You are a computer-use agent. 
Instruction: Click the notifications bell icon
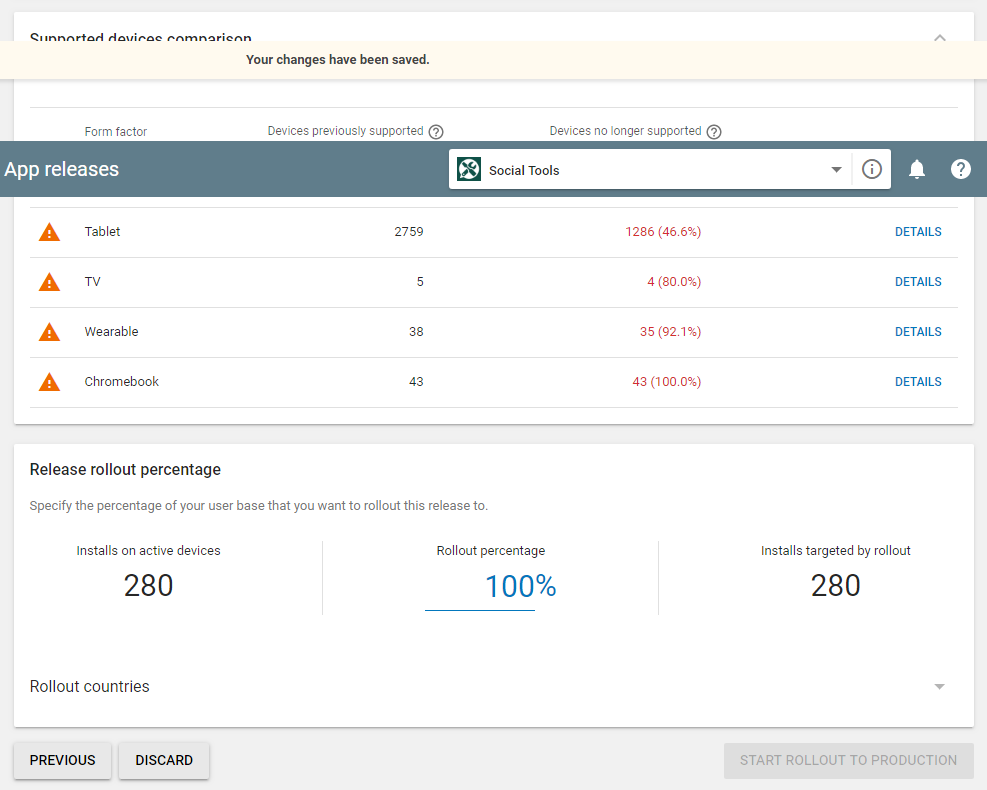916,170
